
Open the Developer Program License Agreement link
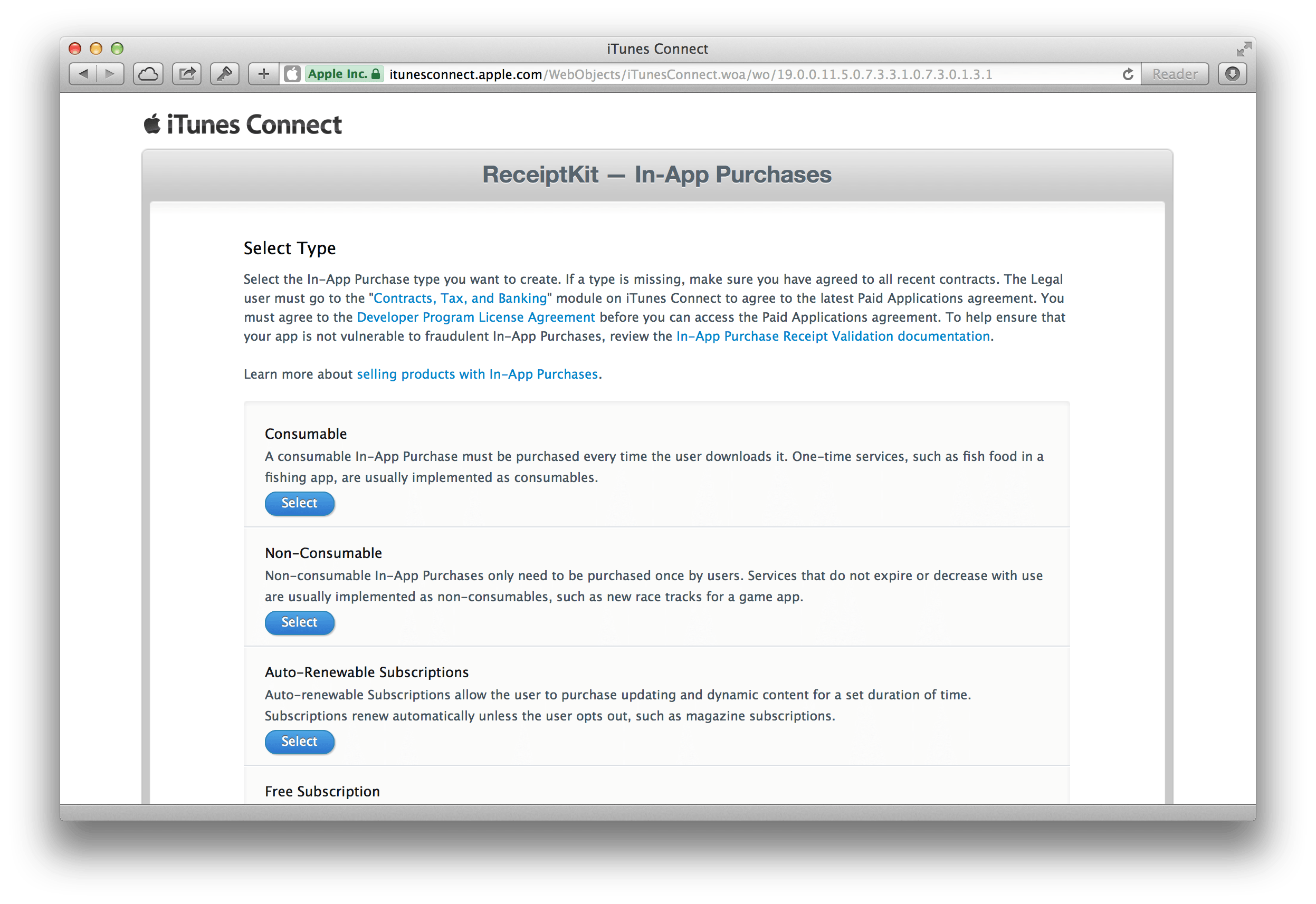(x=476, y=317)
